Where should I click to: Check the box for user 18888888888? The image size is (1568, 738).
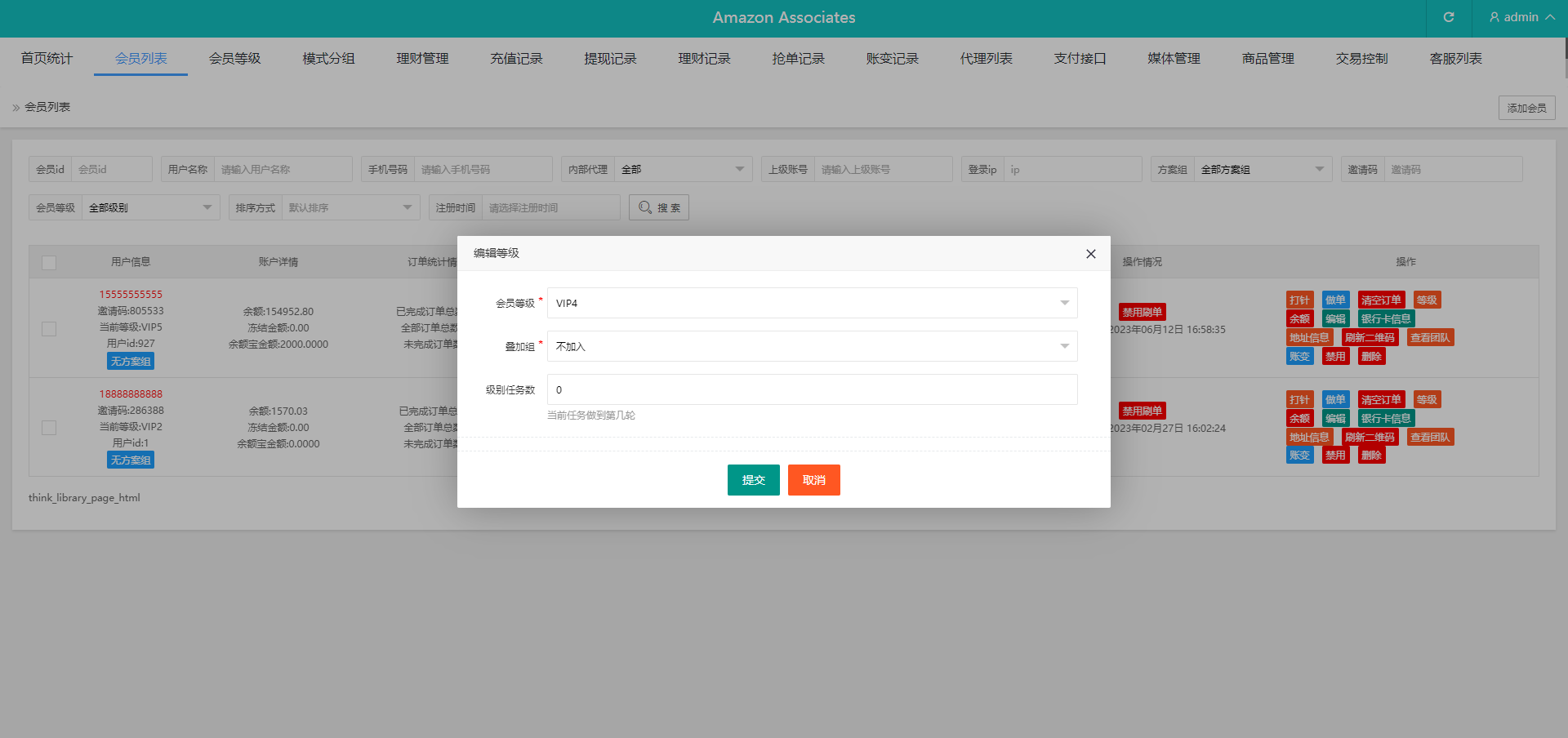coord(49,428)
